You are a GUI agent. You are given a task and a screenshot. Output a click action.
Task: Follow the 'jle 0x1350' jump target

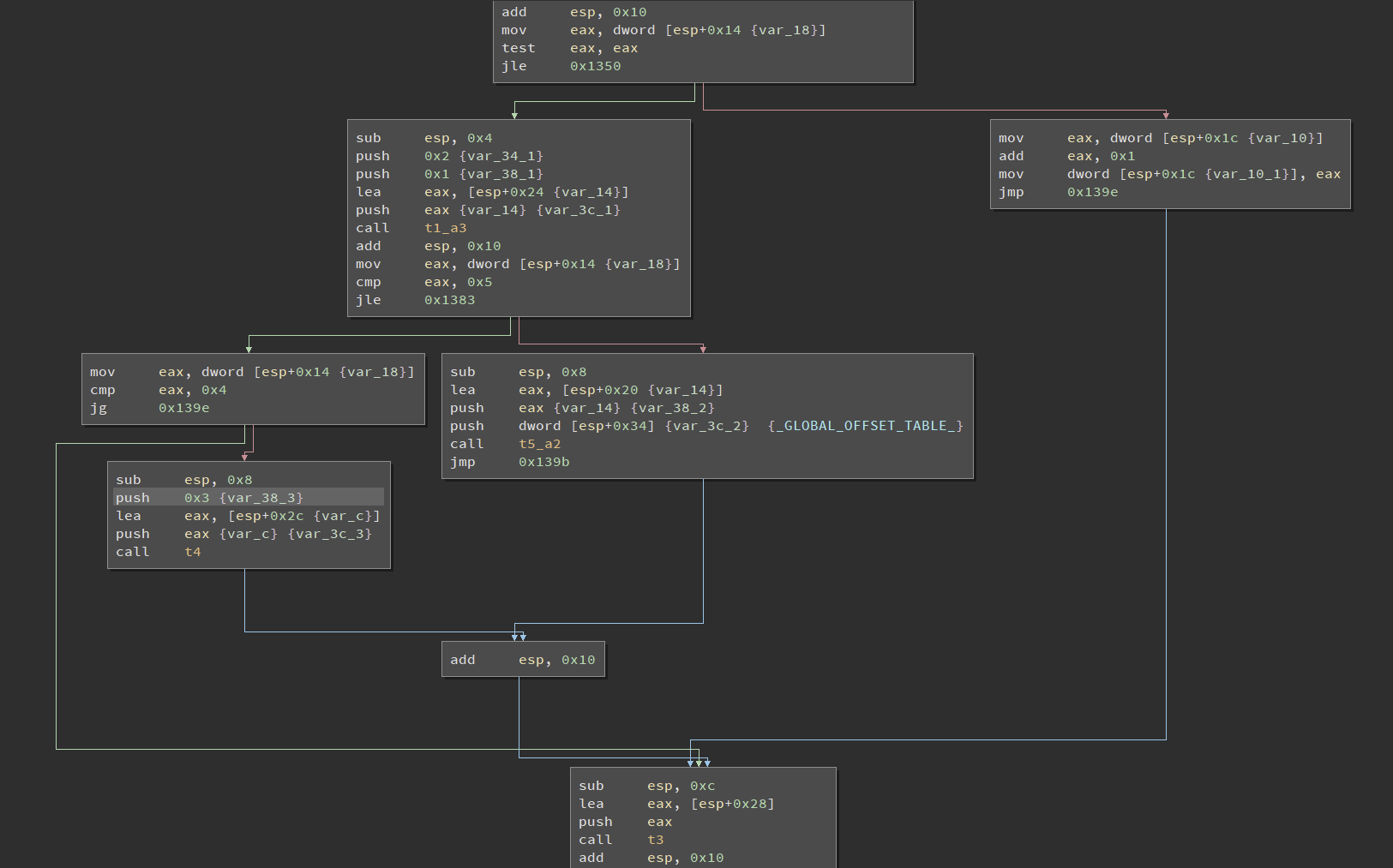[x=595, y=66]
